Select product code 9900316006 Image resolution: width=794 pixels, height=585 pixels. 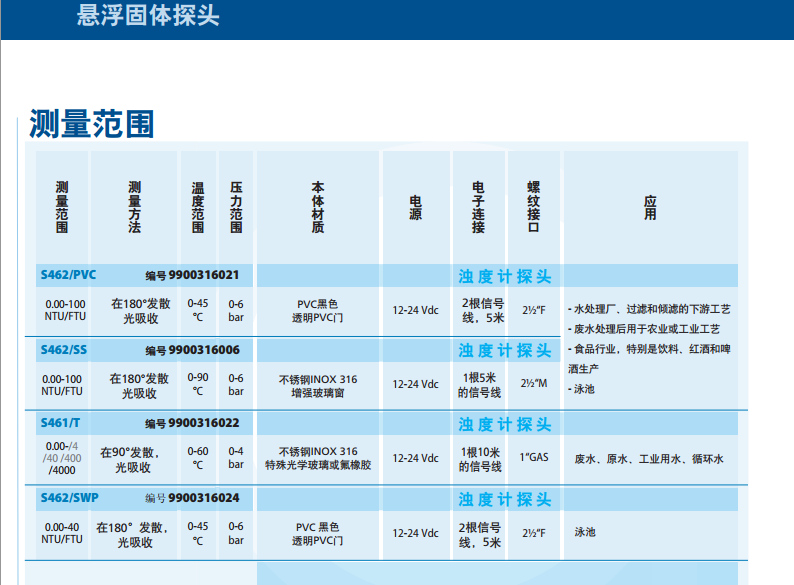tap(204, 350)
